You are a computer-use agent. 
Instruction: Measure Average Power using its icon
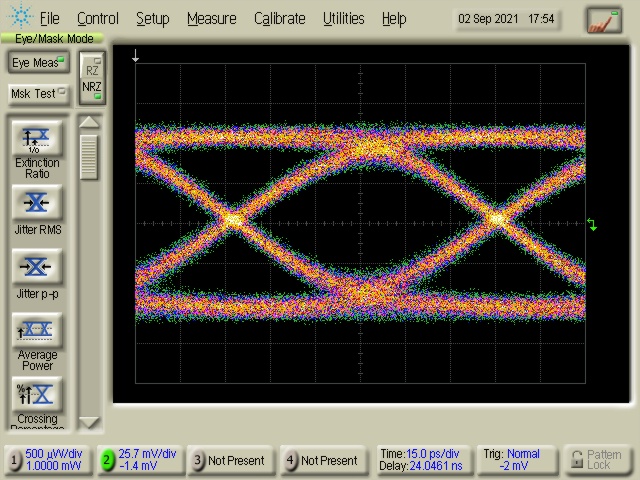37,330
